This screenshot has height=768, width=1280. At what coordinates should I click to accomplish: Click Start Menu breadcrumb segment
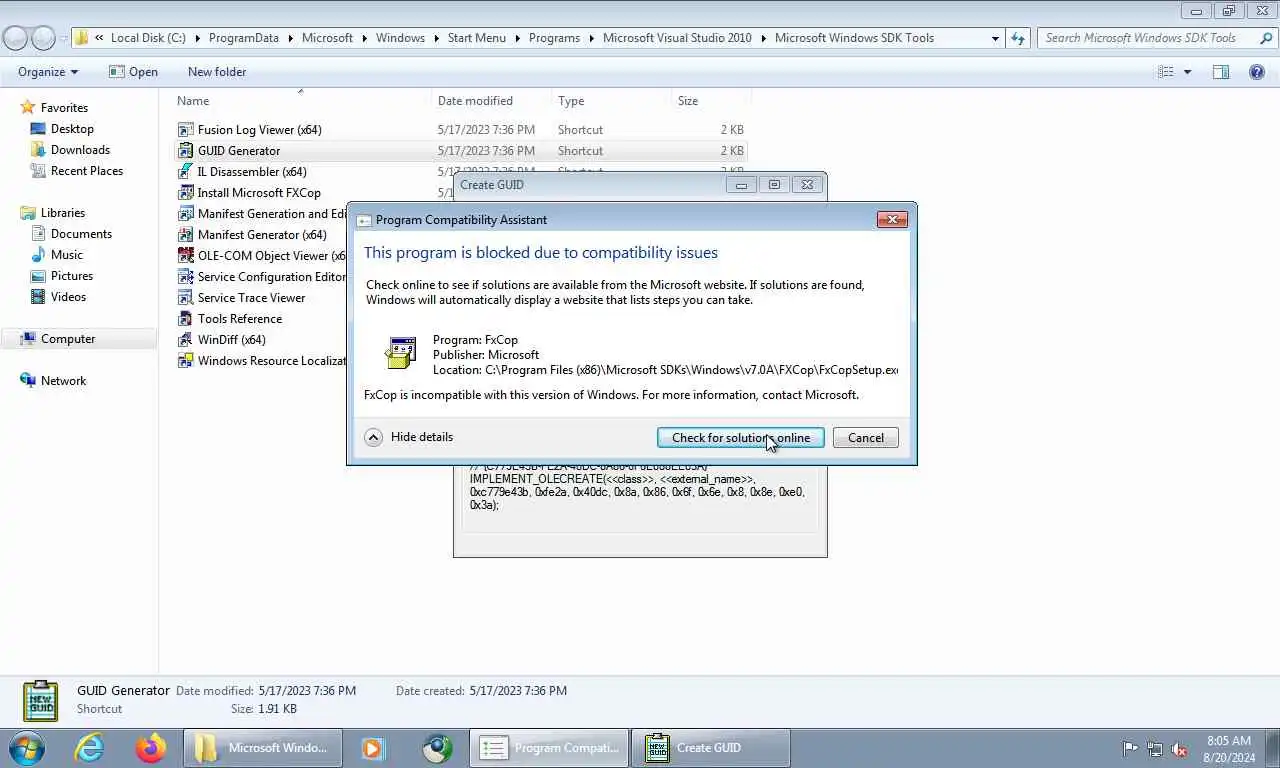click(x=477, y=38)
